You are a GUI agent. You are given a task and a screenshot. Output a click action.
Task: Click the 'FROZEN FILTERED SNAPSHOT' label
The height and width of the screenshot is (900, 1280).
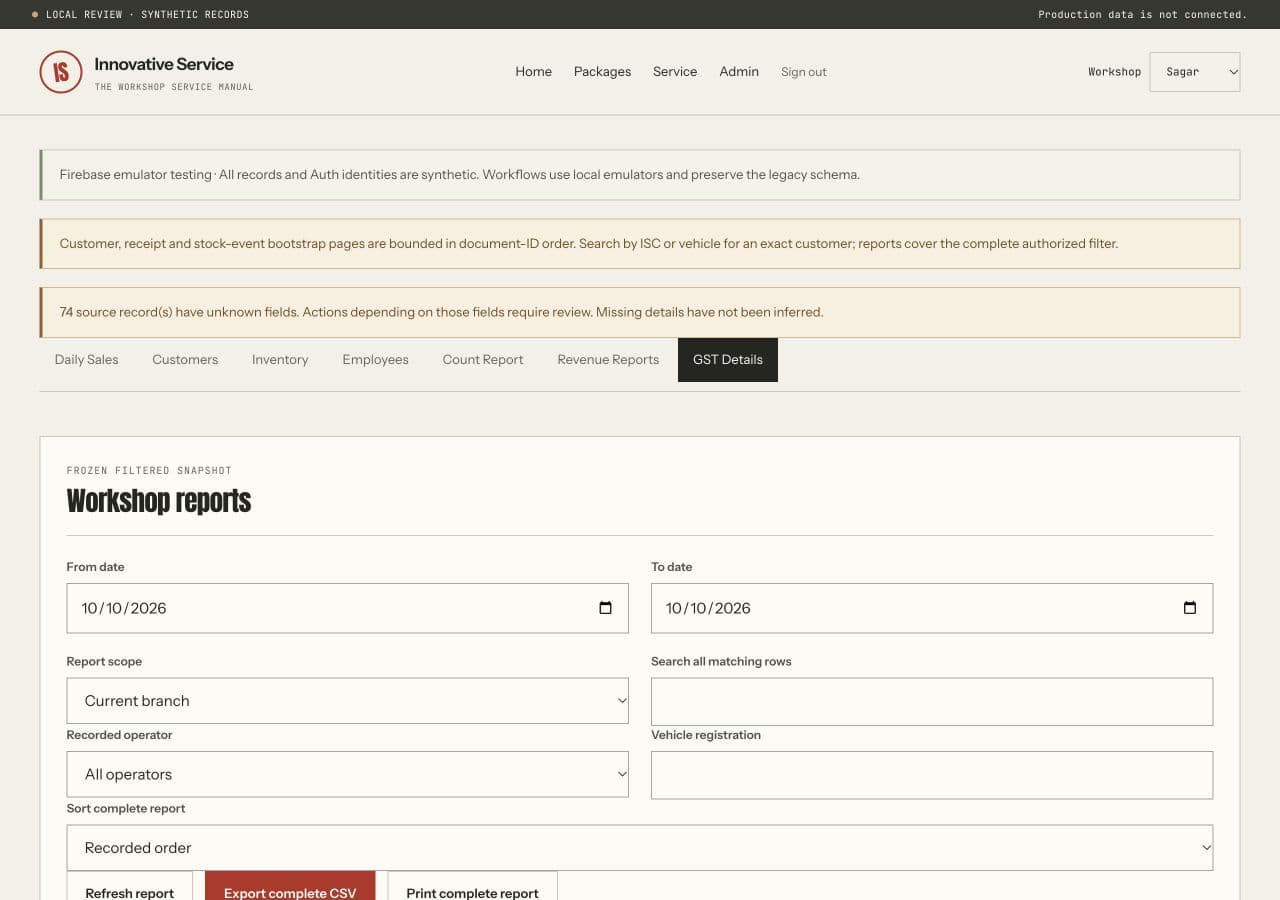149,470
